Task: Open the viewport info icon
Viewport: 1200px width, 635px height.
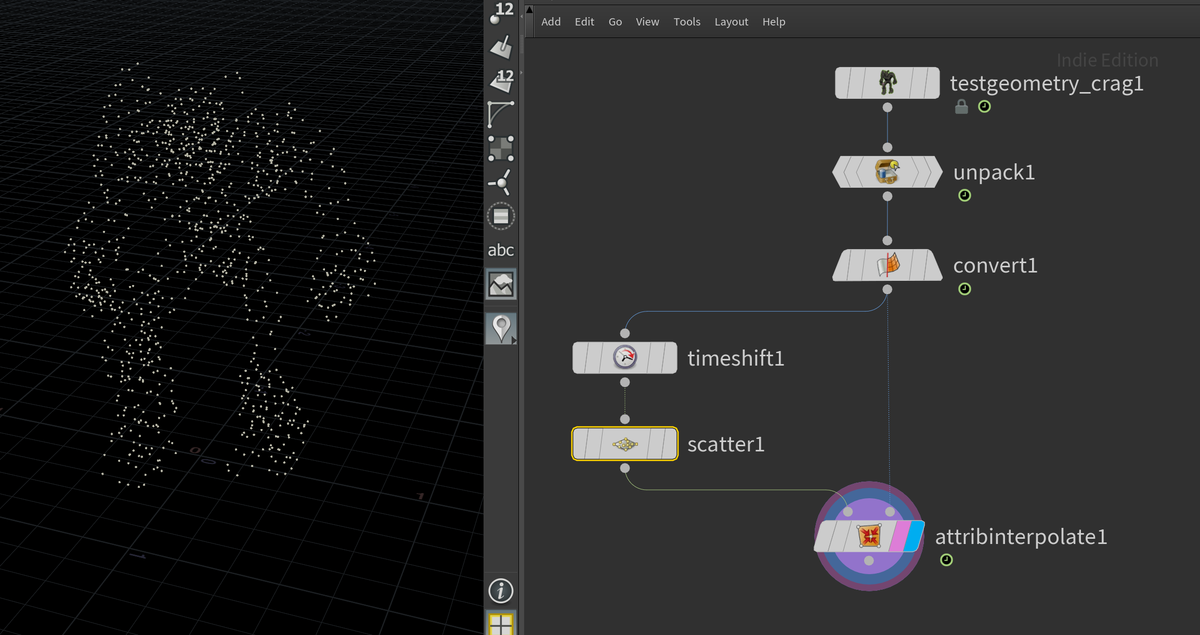Action: point(501,590)
